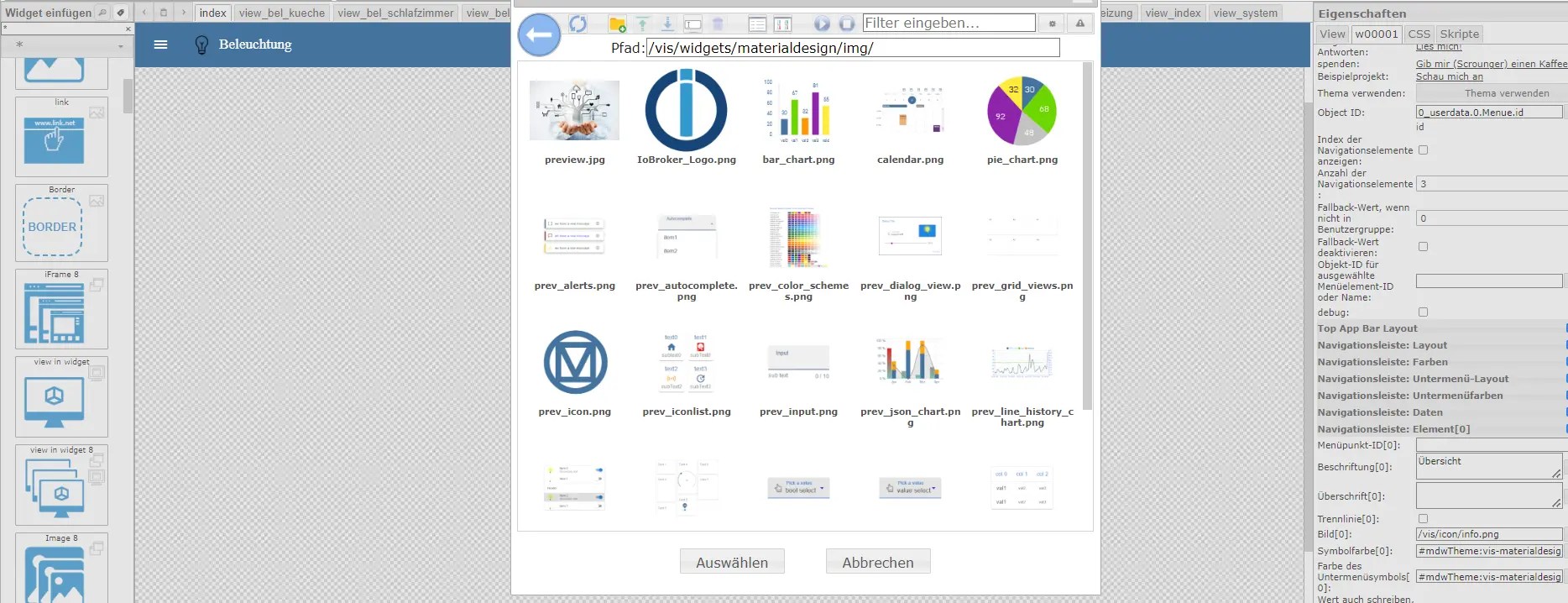This screenshot has height=603, width=1568.
Task: Refresh the file browser listing
Action: pos(578,24)
